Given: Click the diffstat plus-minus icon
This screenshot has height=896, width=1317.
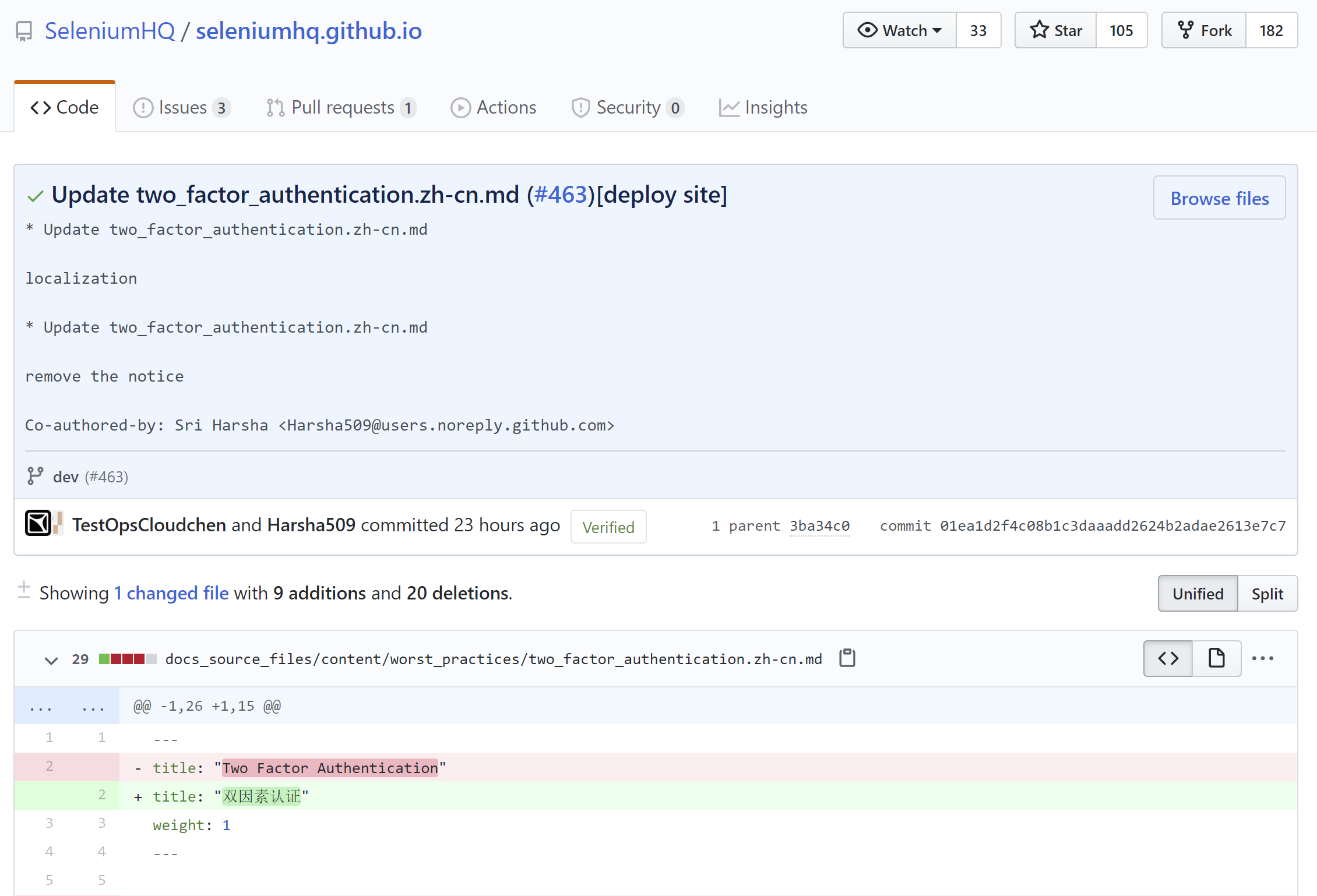Looking at the screenshot, I should (x=24, y=590).
